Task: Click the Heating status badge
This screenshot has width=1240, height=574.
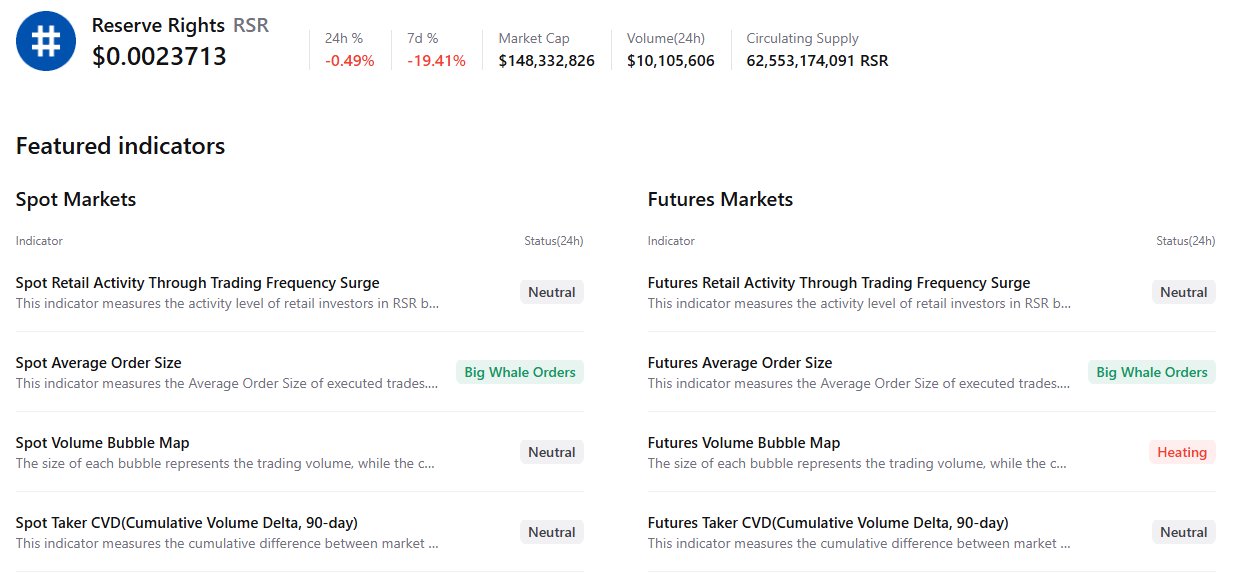Action: pyautogui.click(x=1181, y=452)
